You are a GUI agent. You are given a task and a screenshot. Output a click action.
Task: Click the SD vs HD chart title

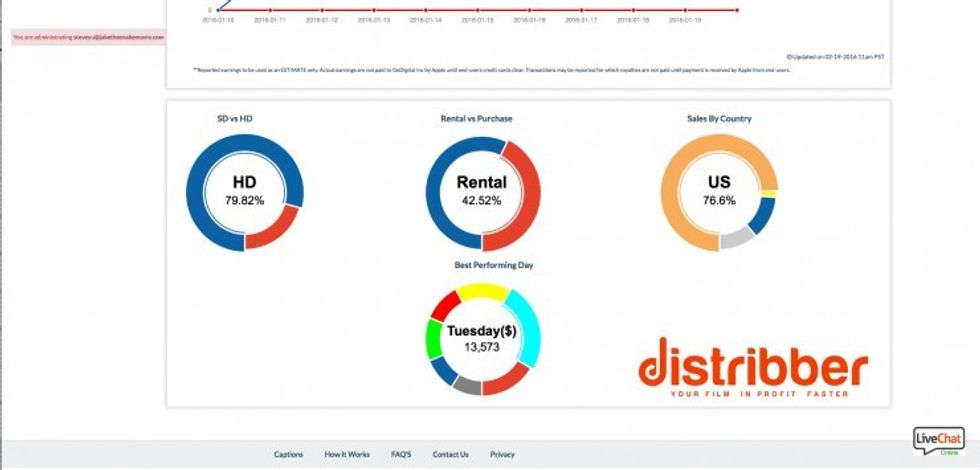pos(235,118)
